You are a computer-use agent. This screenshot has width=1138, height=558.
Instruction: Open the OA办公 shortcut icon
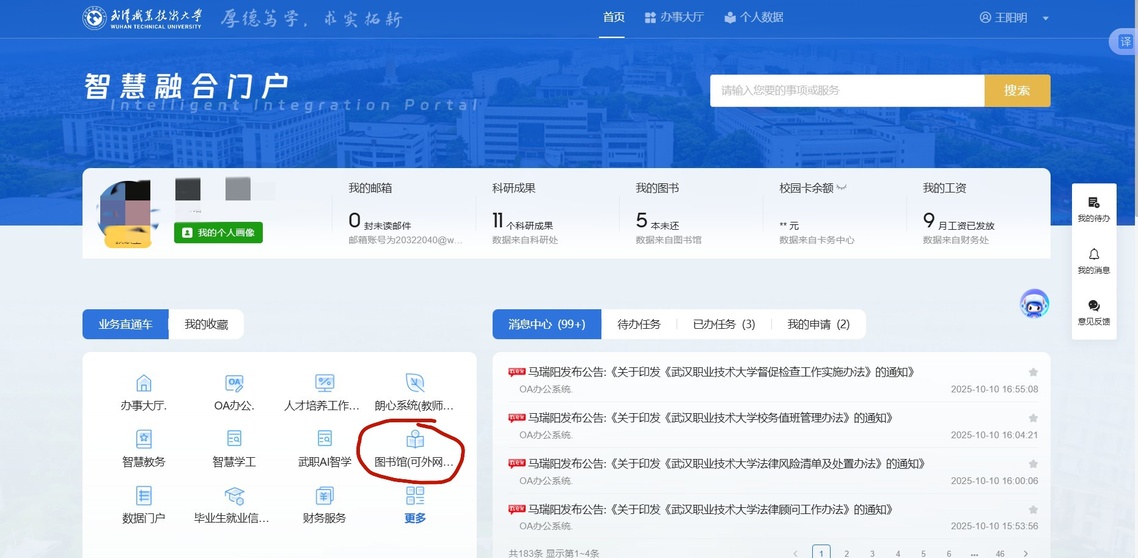coord(234,384)
